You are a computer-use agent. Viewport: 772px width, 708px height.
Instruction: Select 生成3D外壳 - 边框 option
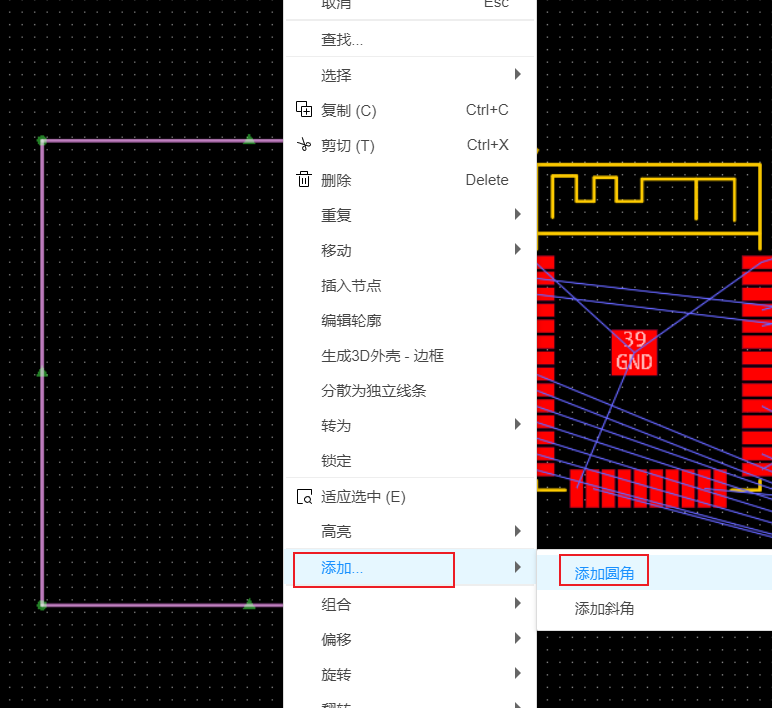point(410,355)
